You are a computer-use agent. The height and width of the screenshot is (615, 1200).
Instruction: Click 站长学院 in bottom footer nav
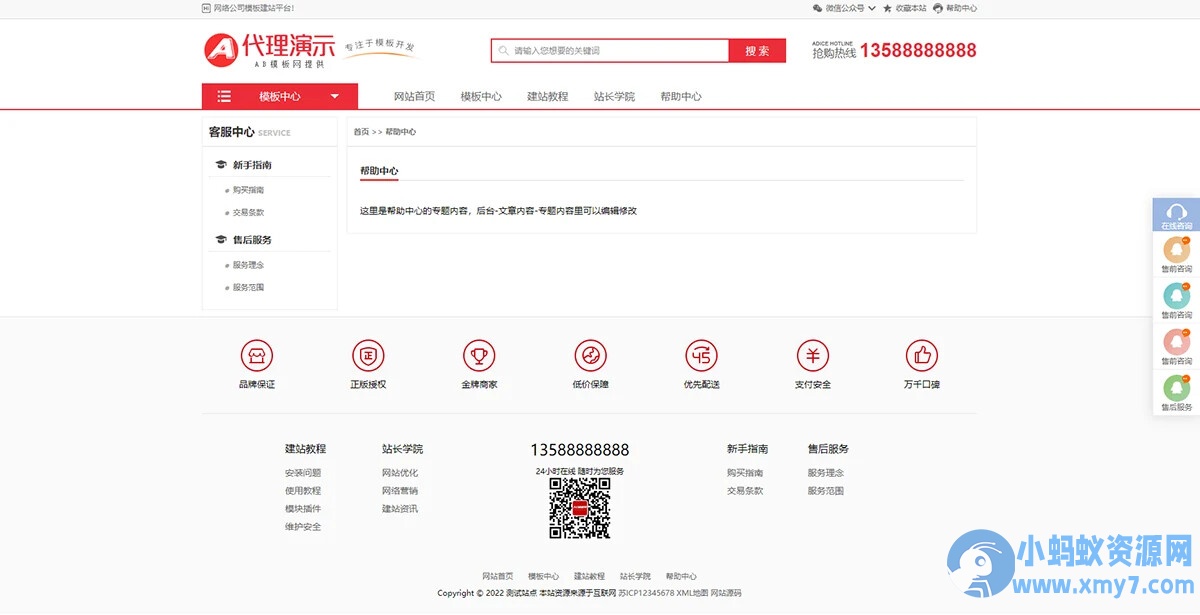[635, 577]
